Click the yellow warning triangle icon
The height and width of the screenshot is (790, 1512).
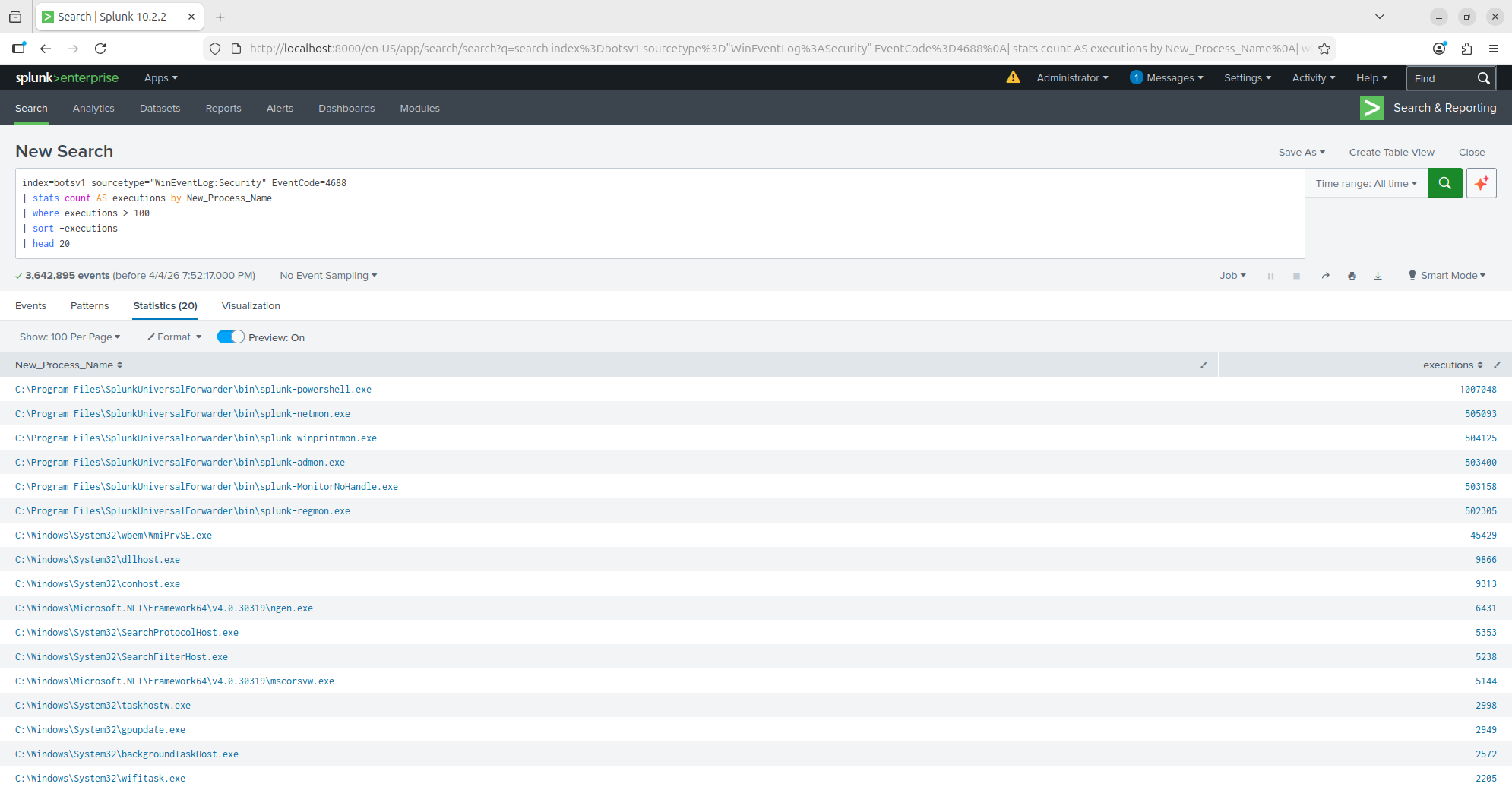[1014, 77]
